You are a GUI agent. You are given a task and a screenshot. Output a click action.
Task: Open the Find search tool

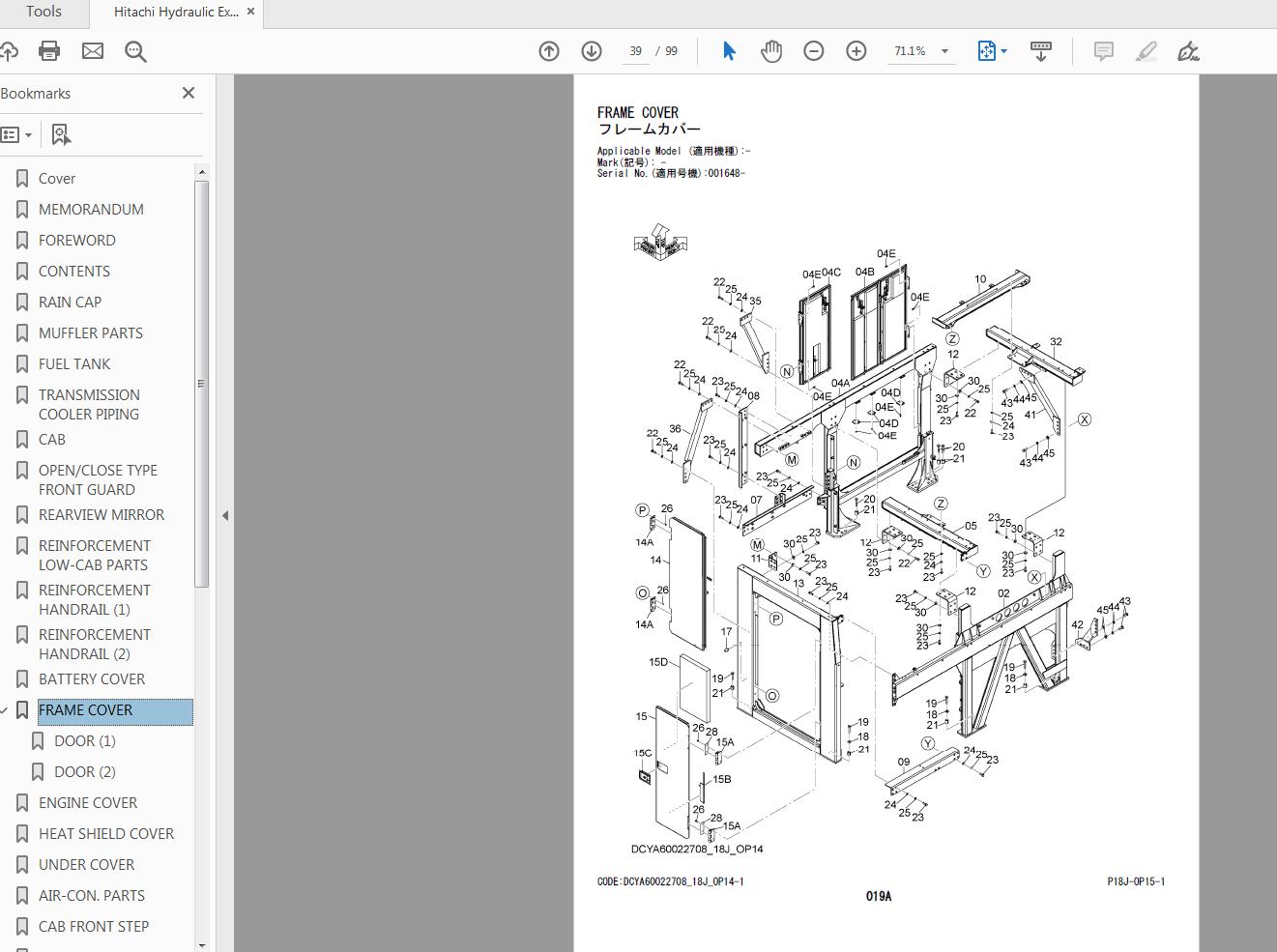pos(135,51)
